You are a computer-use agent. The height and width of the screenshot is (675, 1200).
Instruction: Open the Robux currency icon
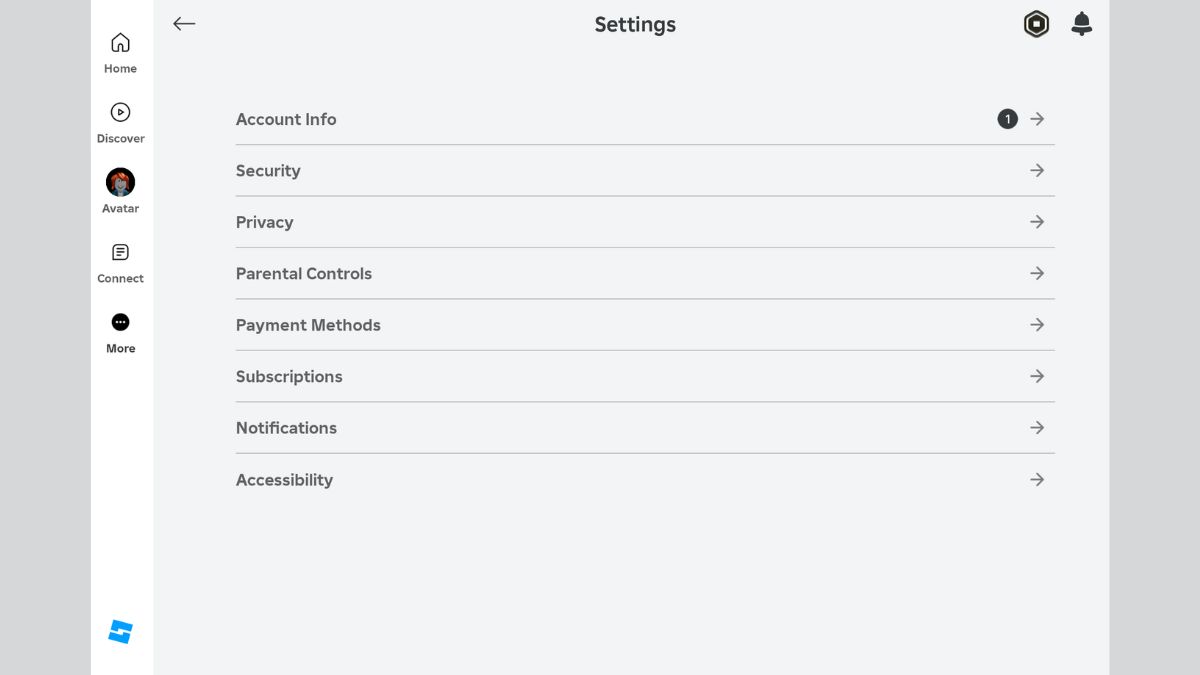tap(1036, 24)
